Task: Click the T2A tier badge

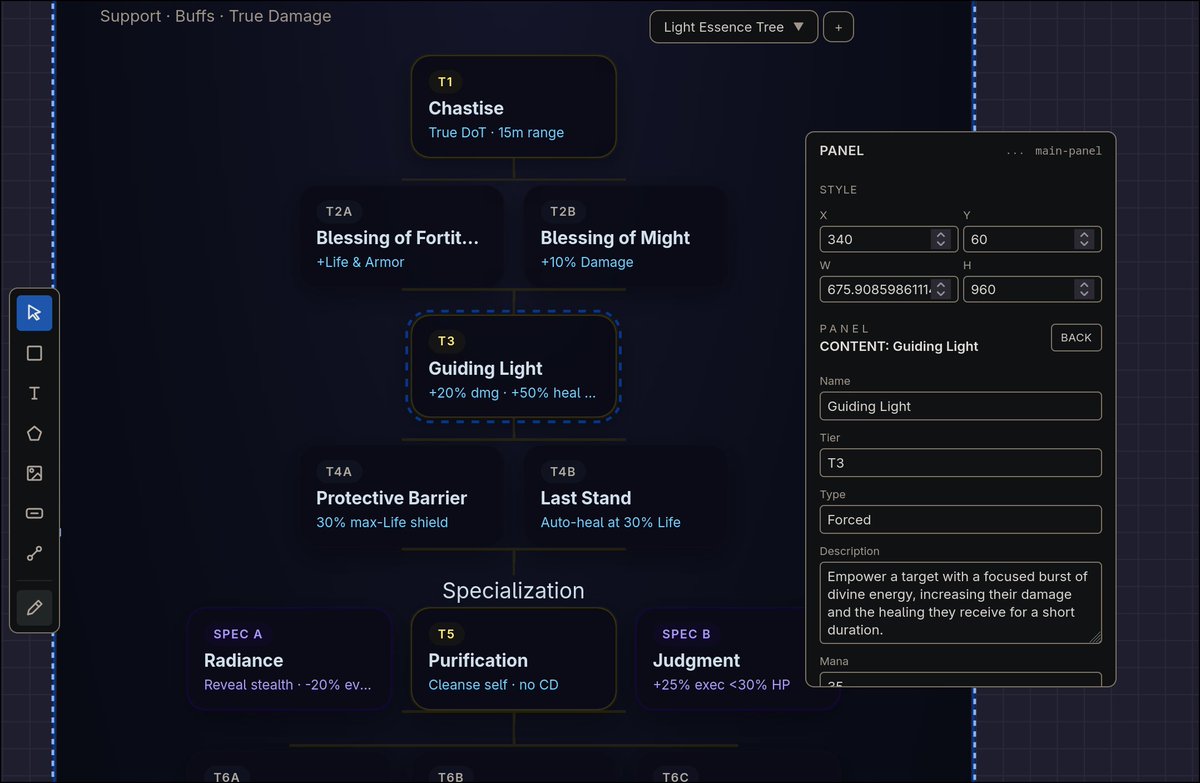Action: (339, 212)
